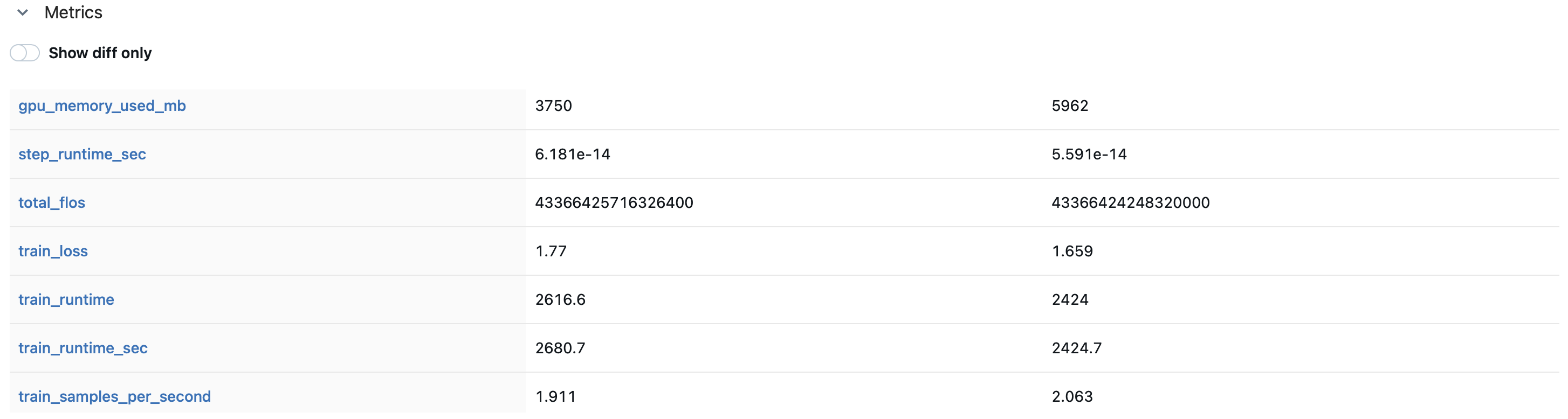Open the train_samples_per_second metric link
Image resolution: width=1568 pixels, height=419 pixels.
coord(114,396)
